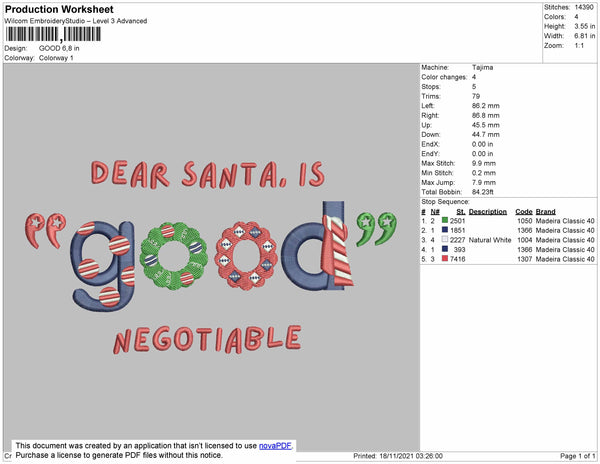The height and width of the screenshot is (464, 600).
Task: Click the "Stops:" label
Action: [431, 86]
